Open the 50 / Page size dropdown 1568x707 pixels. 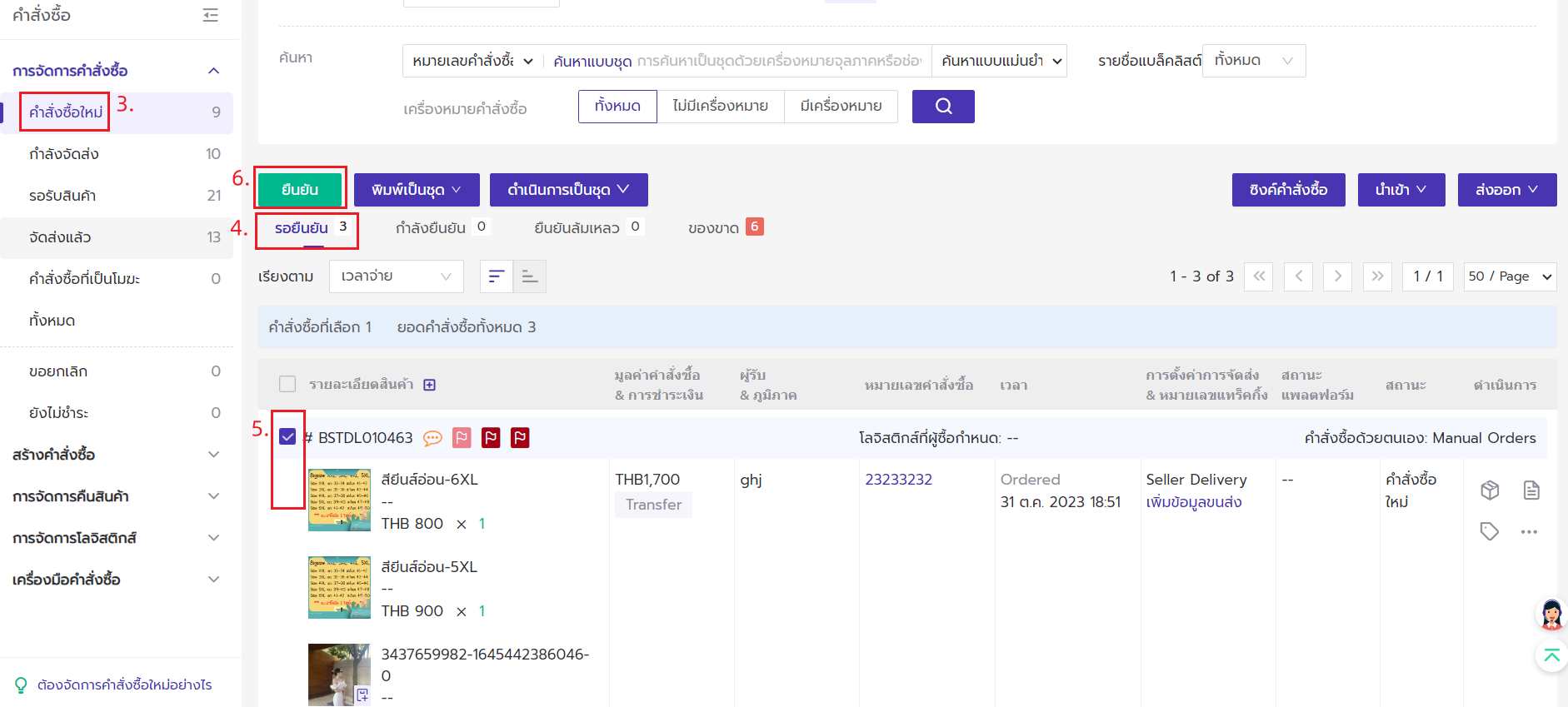1509,276
